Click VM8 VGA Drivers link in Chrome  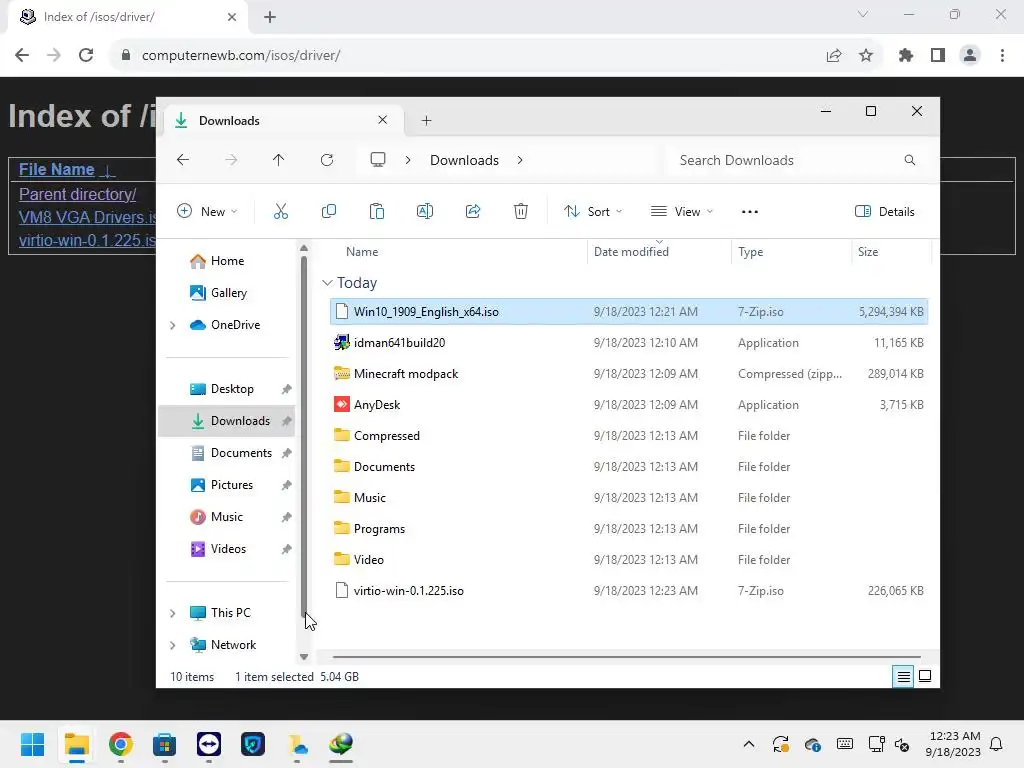88,217
